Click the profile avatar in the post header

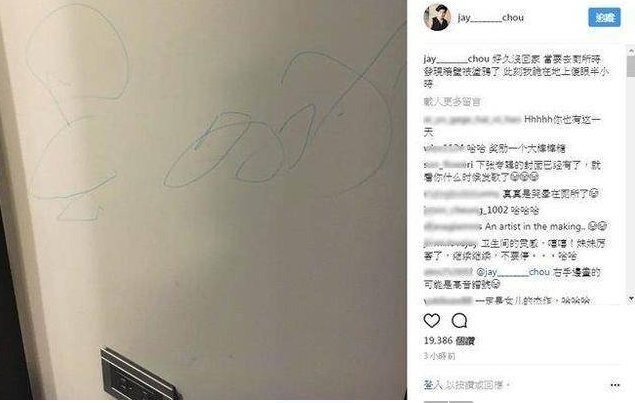click(437, 17)
